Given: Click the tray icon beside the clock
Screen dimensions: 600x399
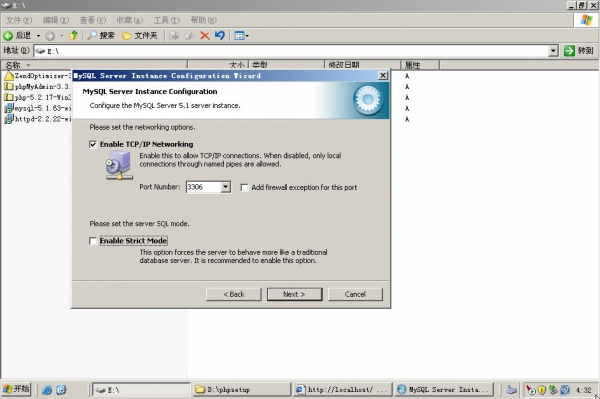Looking at the screenshot, I should 565,390.
